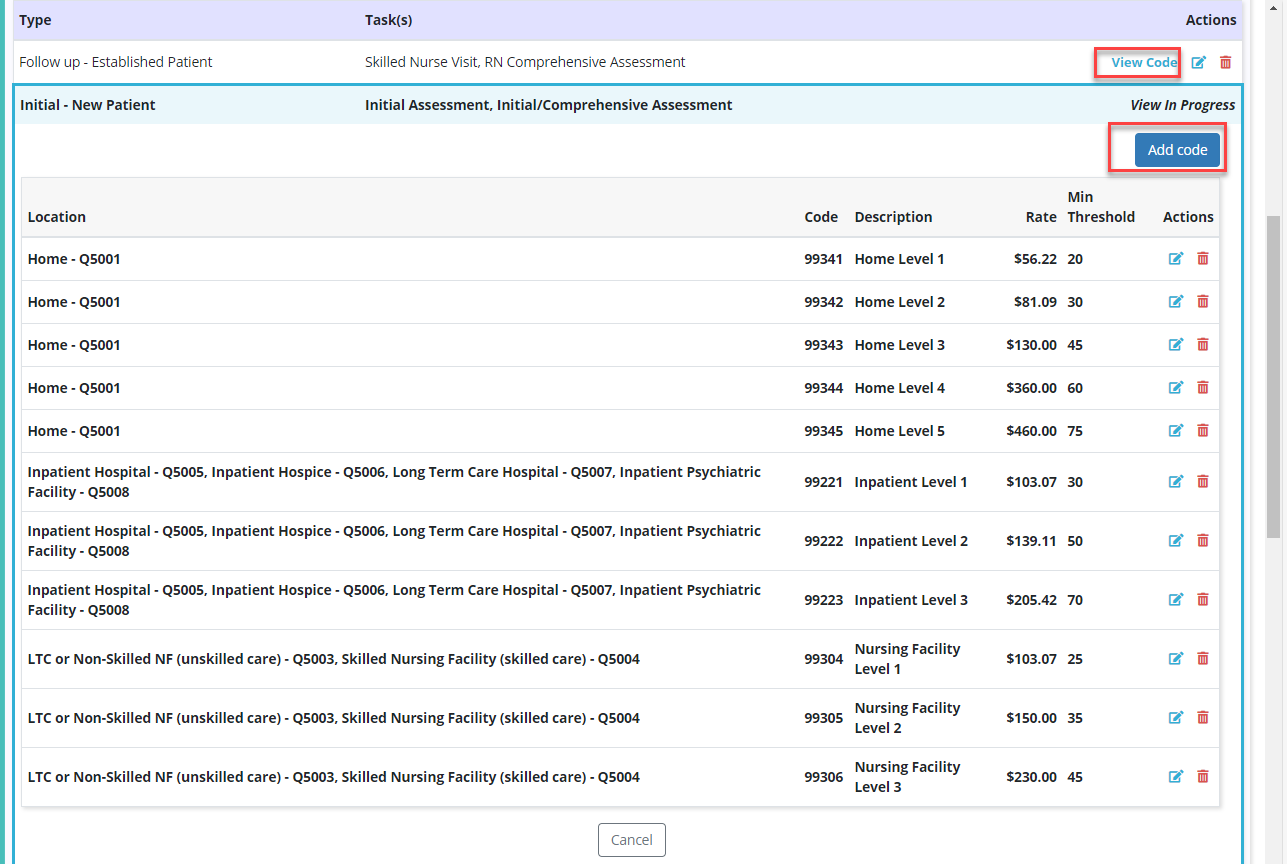Screen dimensions: 1287x864
Task: Edit the Follow up - Established Patient row
Action: (x=1198, y=62)
